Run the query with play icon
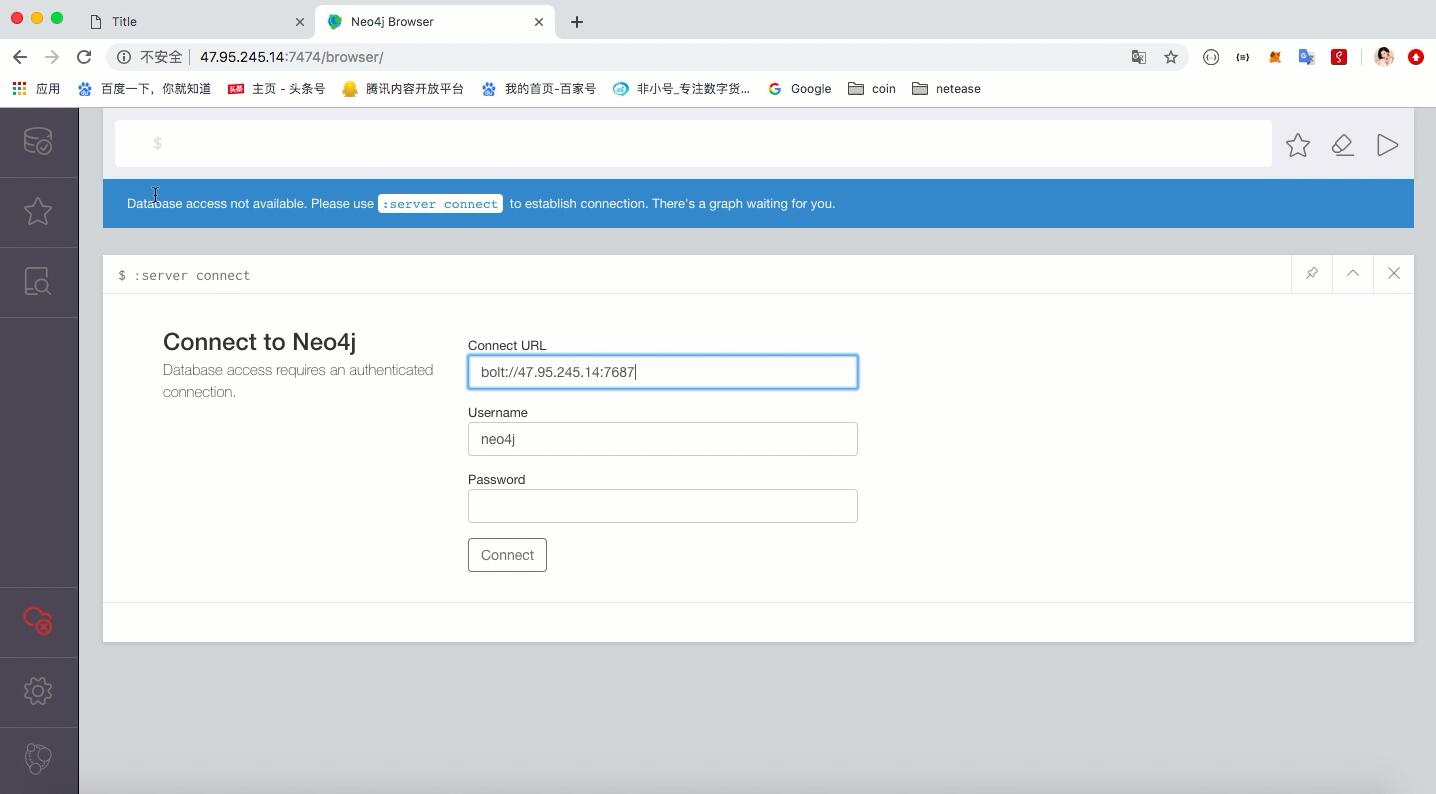1436x794 pixels. 1387,145
